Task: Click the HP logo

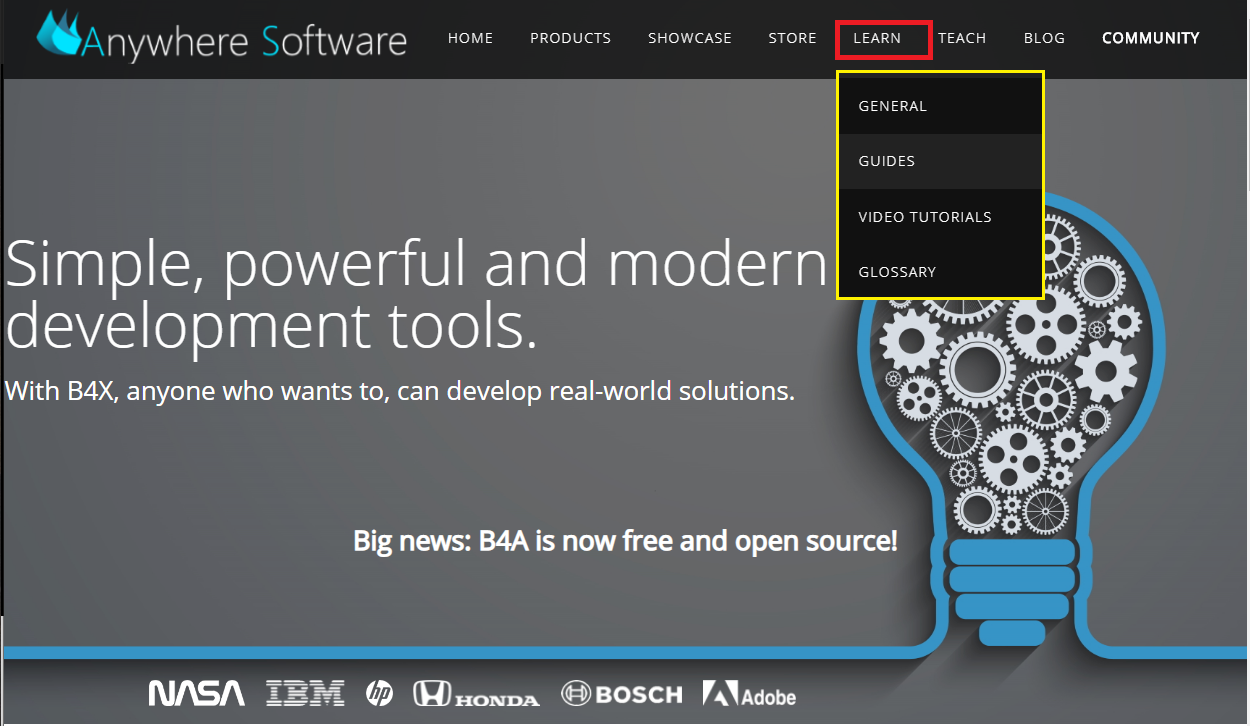Action: (x=380, y=693)
